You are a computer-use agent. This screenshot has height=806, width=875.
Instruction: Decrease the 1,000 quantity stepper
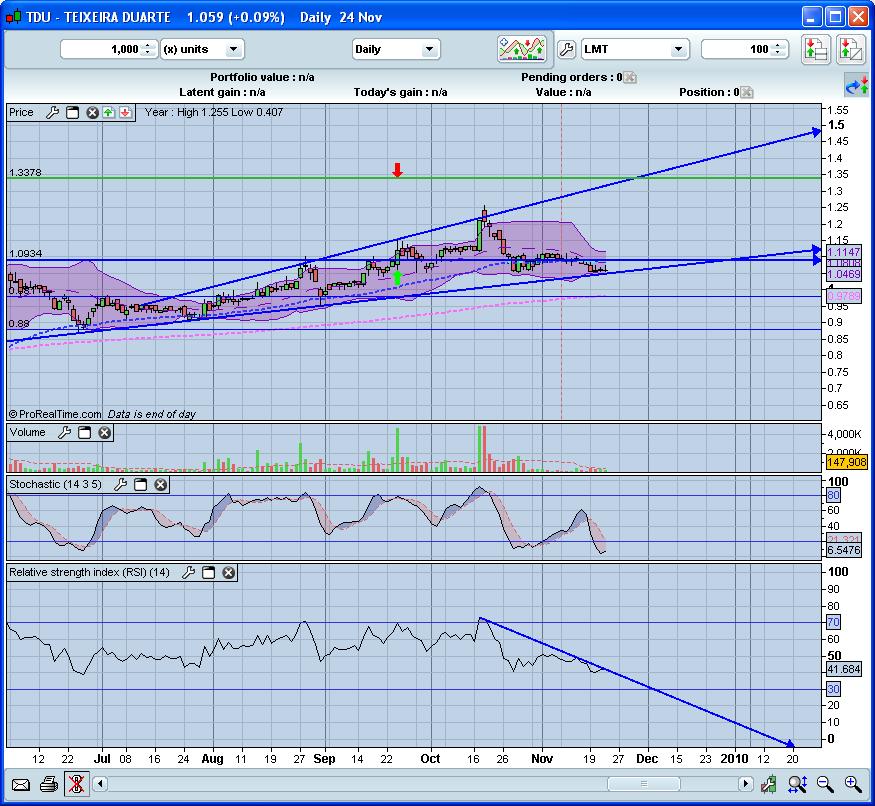(x=148, y=53)
